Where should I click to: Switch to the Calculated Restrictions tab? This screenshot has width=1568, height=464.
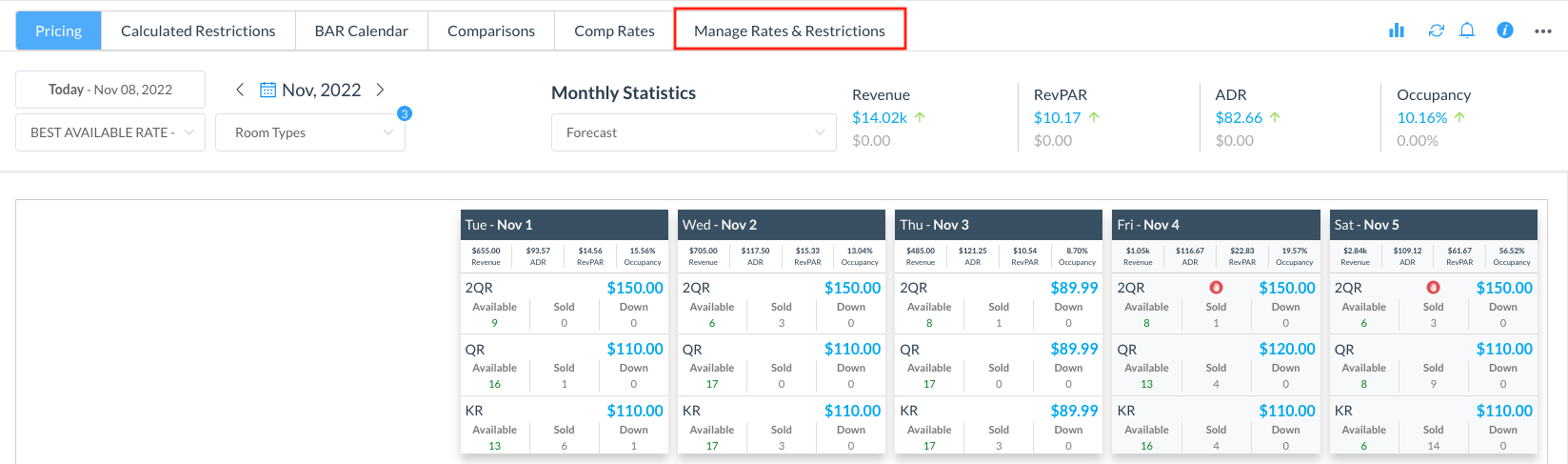click(x=198, y=30)
